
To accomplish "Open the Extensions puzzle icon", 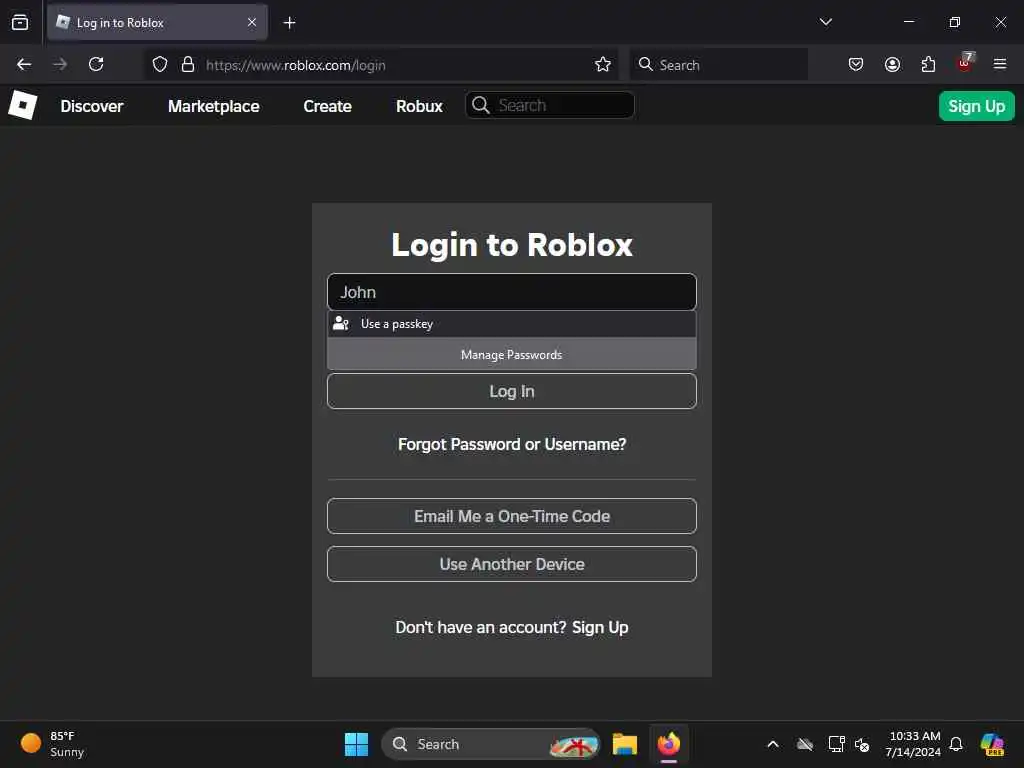I will (x=928, y=64).
